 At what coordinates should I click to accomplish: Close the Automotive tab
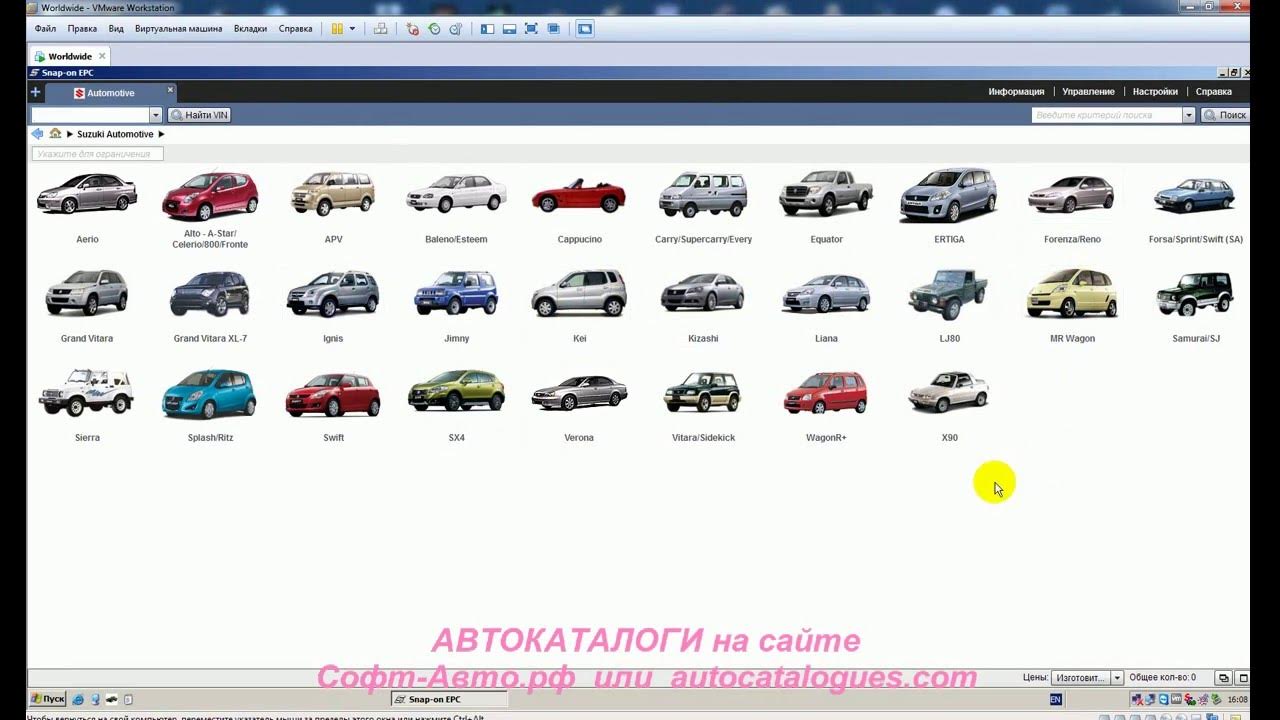pos(170,90)
